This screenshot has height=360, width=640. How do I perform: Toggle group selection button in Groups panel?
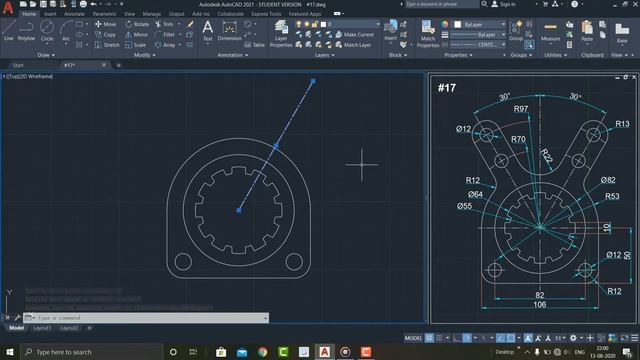pos(529,45)
